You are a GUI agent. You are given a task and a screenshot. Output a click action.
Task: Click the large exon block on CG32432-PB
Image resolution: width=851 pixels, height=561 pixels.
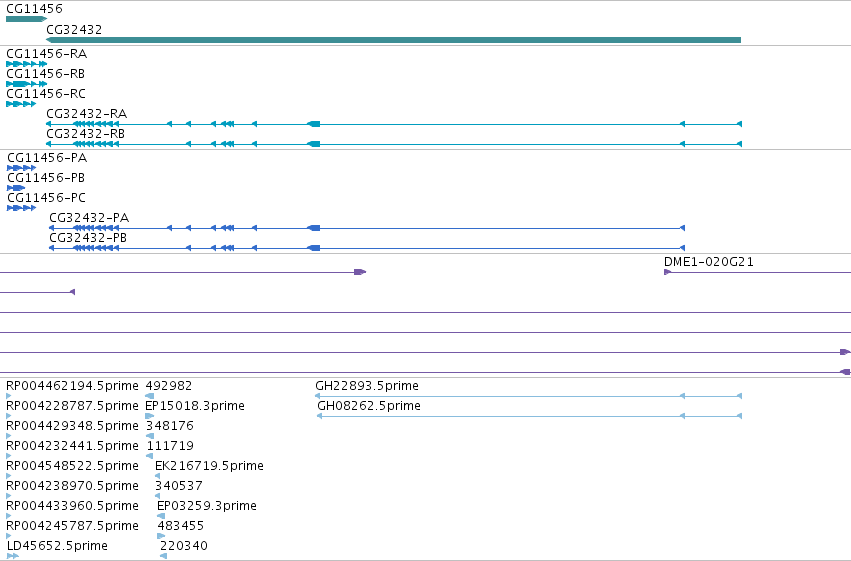[x=314, y=248]
